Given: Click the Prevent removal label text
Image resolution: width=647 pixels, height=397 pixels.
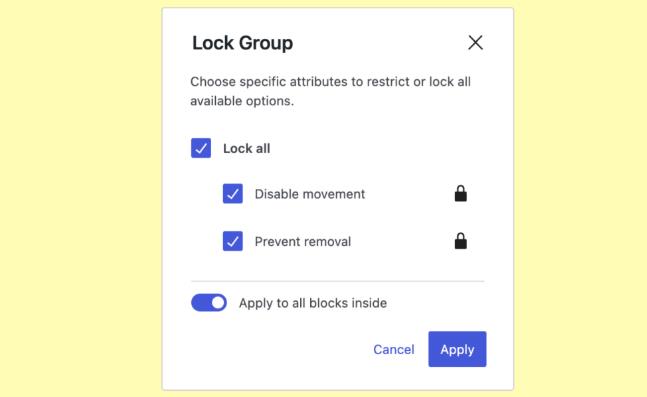Looking at the screenshot, I should 303,241.
